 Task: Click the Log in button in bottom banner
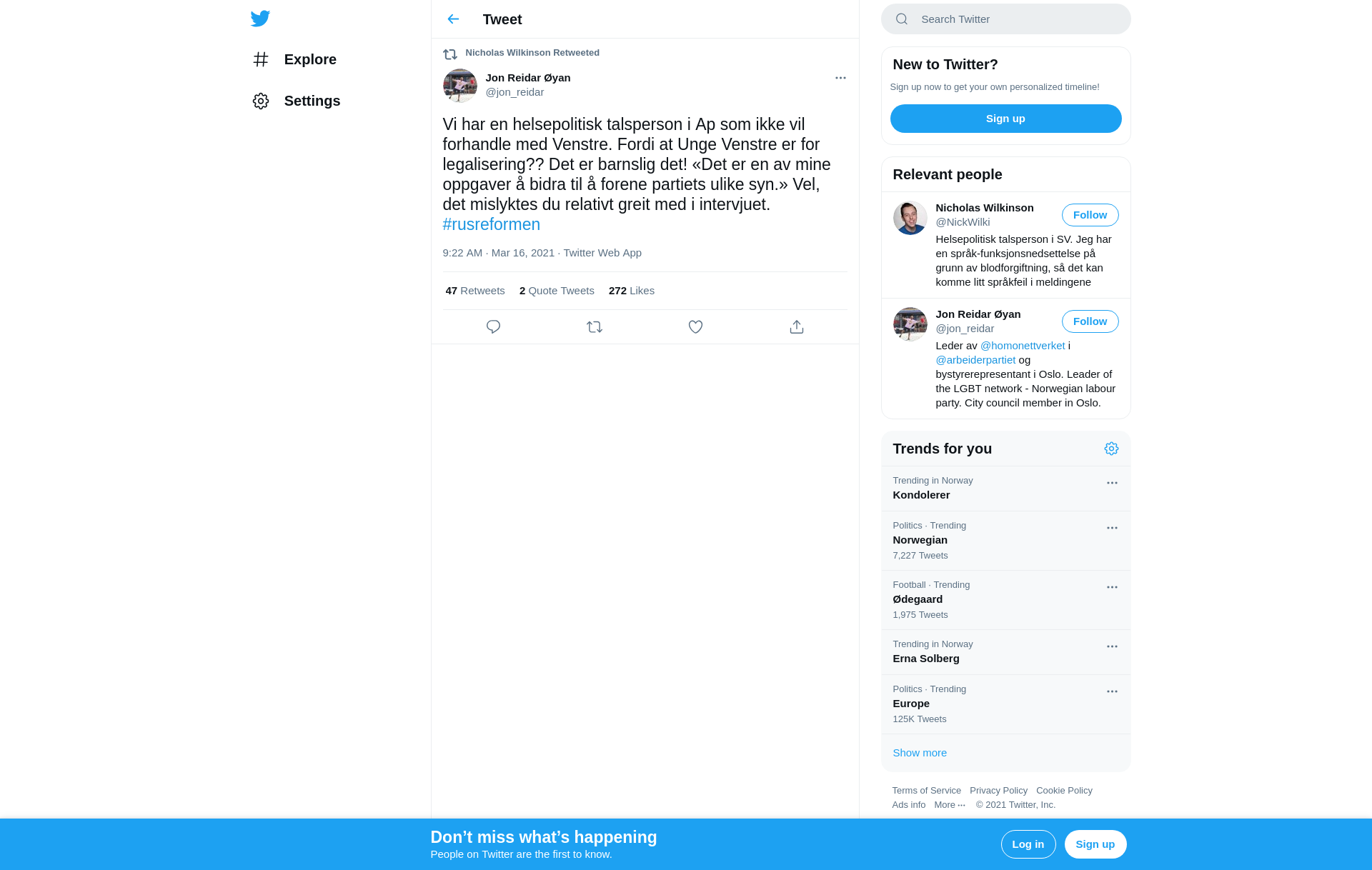pyautogui.click(x=1028, y=844)
